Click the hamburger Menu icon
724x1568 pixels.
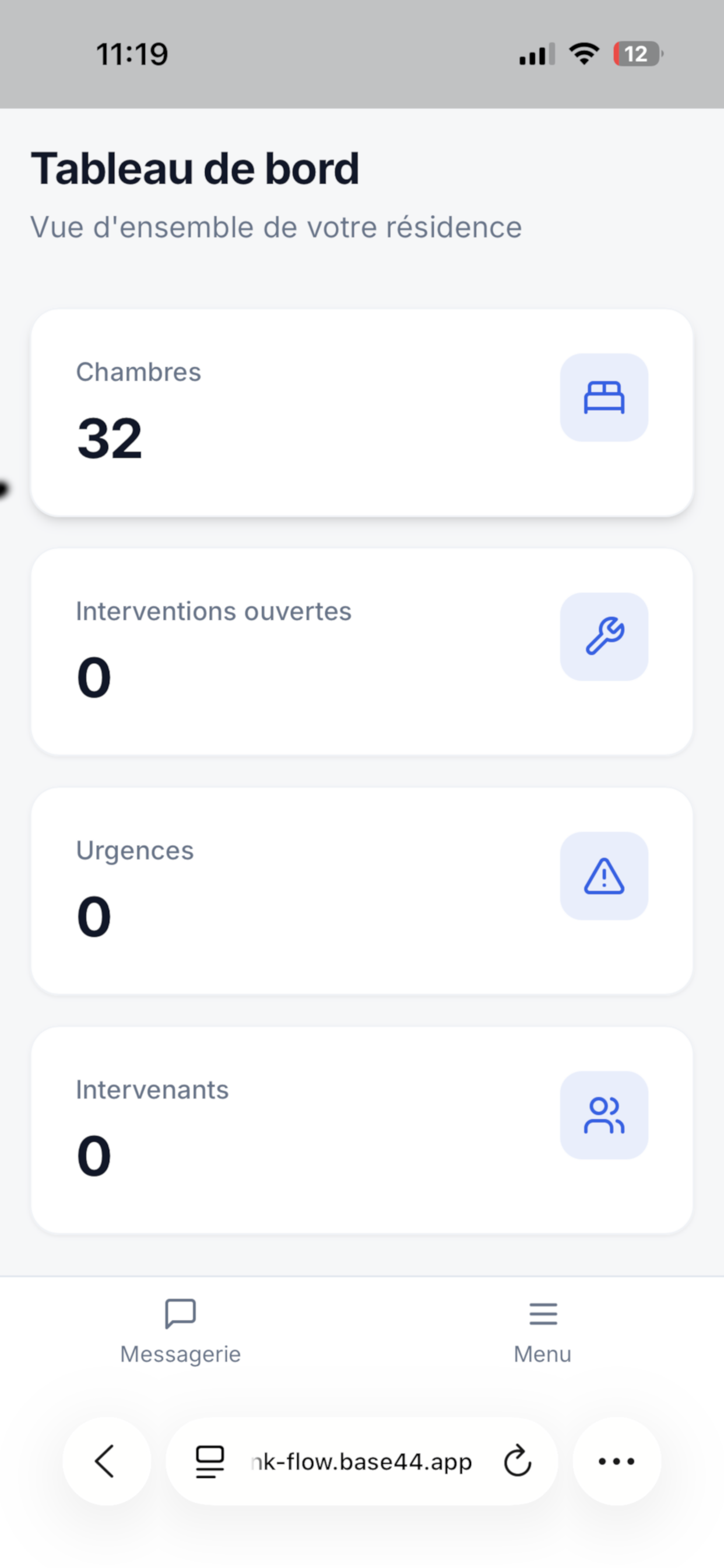pos(543,1314)
